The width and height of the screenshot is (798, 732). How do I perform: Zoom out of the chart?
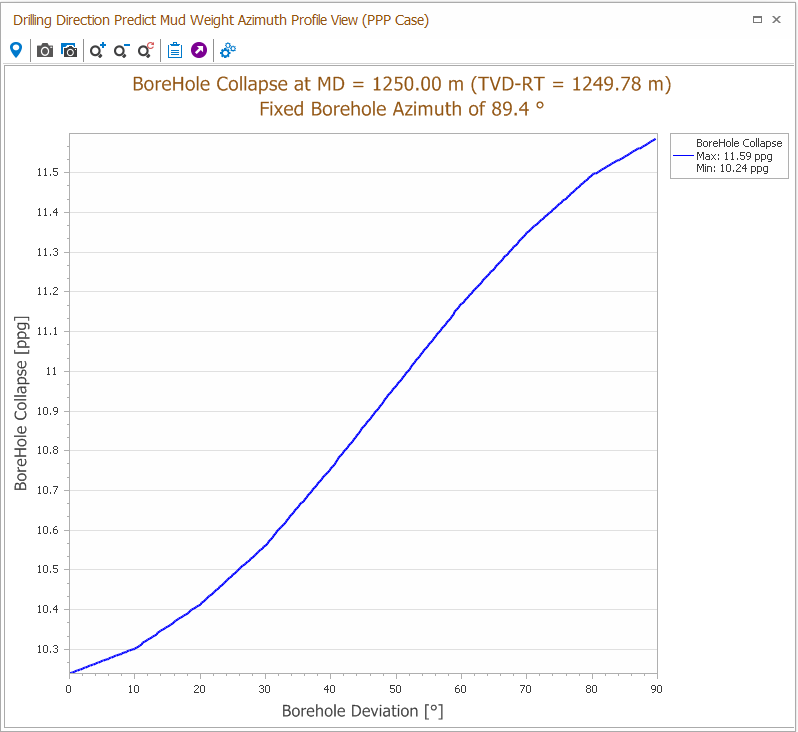(x=122, y=50)
